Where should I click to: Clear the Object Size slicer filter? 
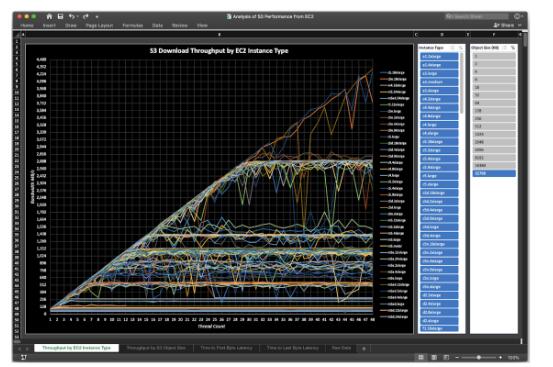coord(513,48)
